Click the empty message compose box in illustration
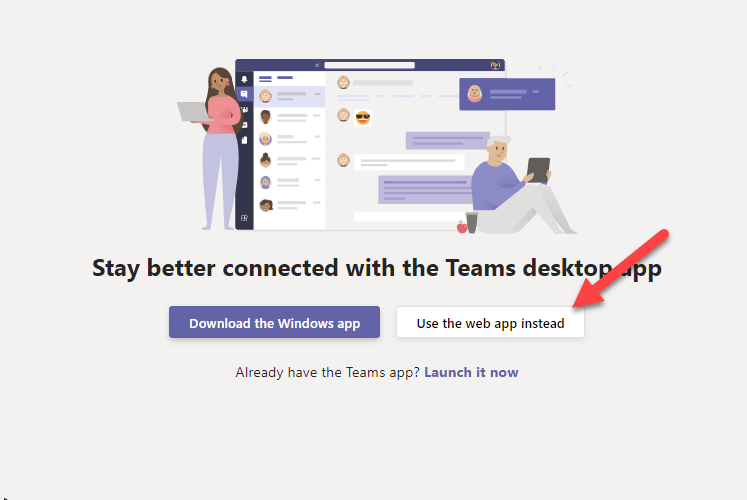The height and width of the screenshot is (500, 747). tap(409, 217)
